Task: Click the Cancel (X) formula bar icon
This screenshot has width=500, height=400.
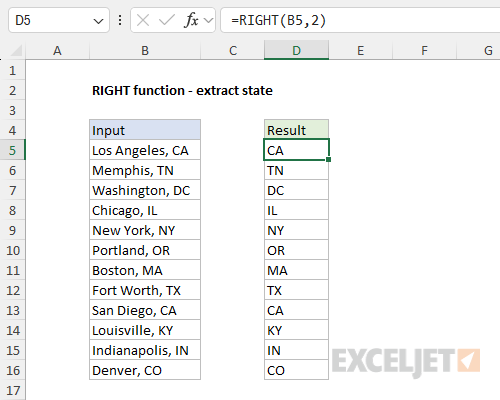Action: coord(143,21)
